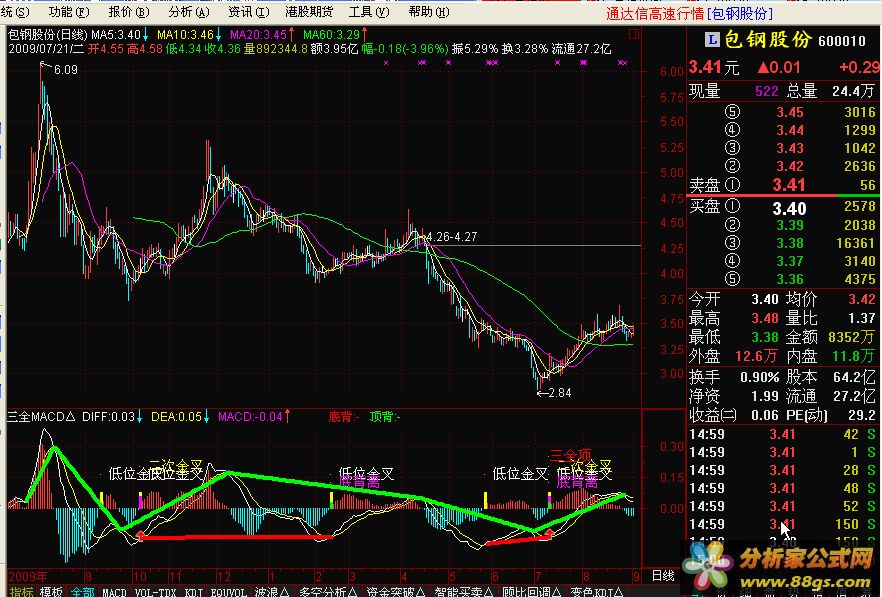Image resolution: width=882 pixels, height=597 pixels.
Task: Click the 三全MACD△ indicator name
Action: tap(41, 417)
